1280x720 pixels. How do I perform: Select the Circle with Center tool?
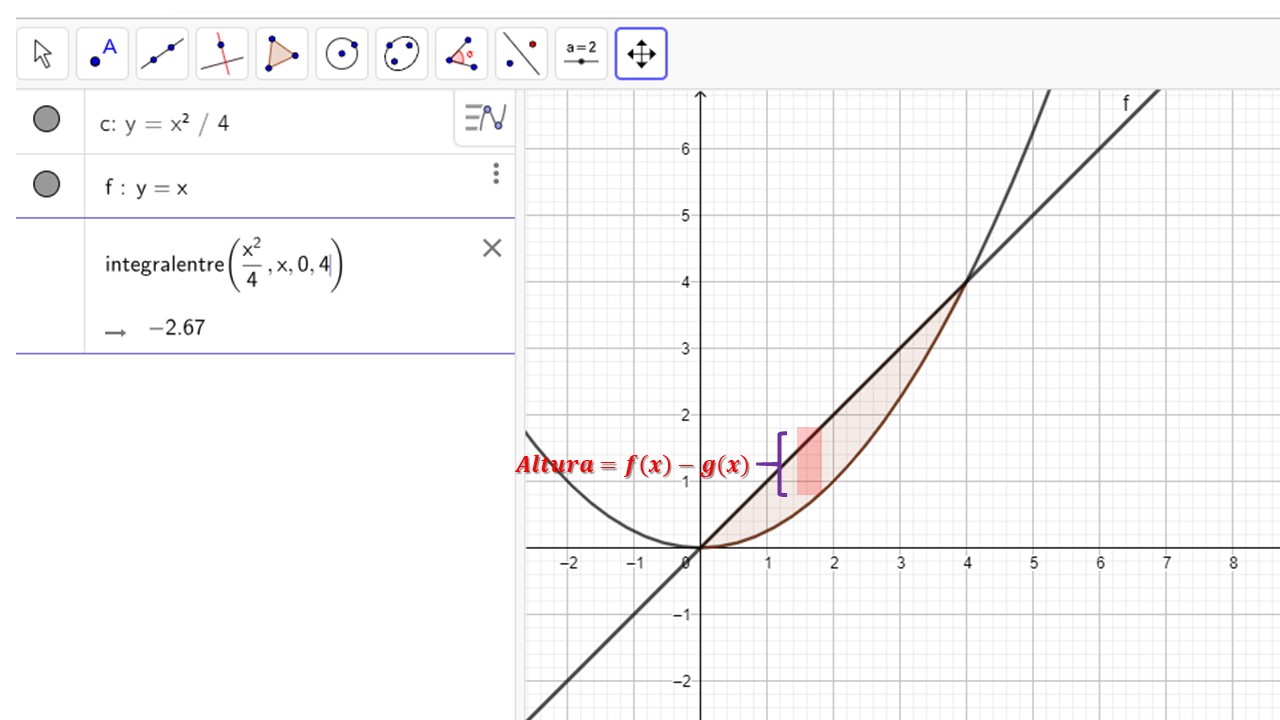coord(342,54)
